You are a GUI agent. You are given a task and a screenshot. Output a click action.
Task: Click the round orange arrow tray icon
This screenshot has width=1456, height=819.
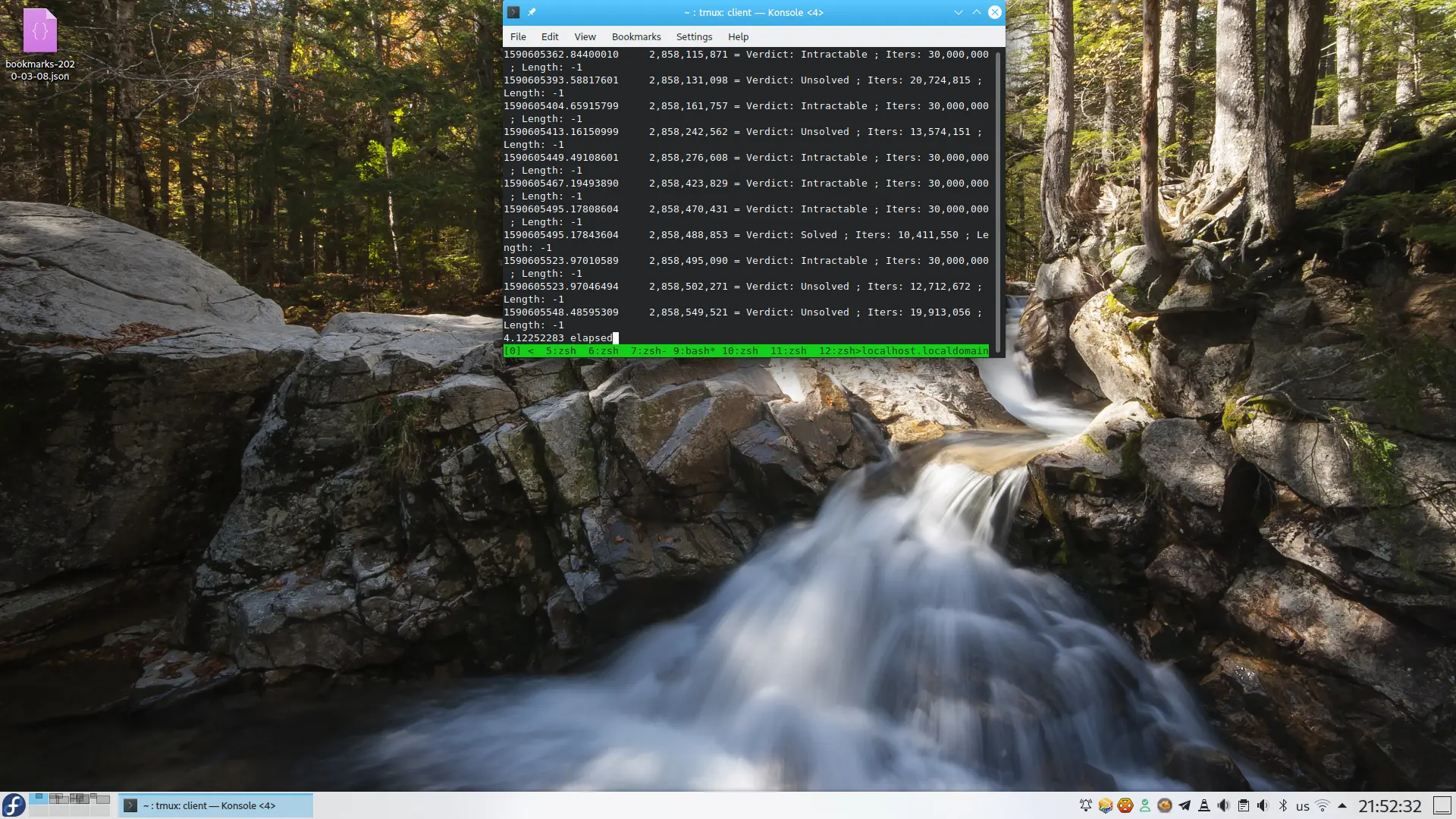(1165, 805)
